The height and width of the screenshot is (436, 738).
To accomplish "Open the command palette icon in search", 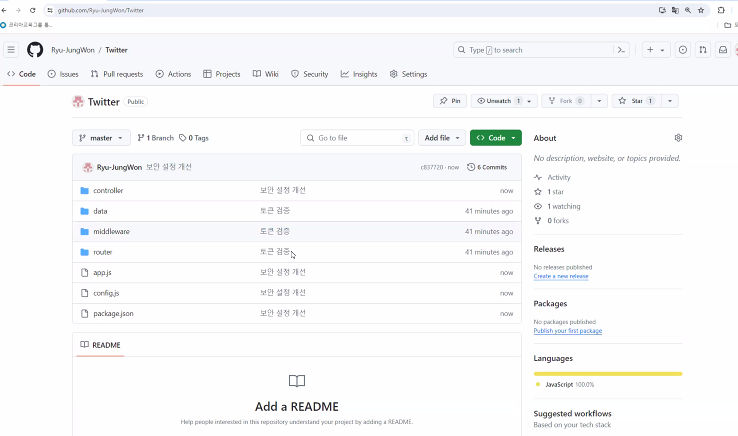I will point(621,50).
